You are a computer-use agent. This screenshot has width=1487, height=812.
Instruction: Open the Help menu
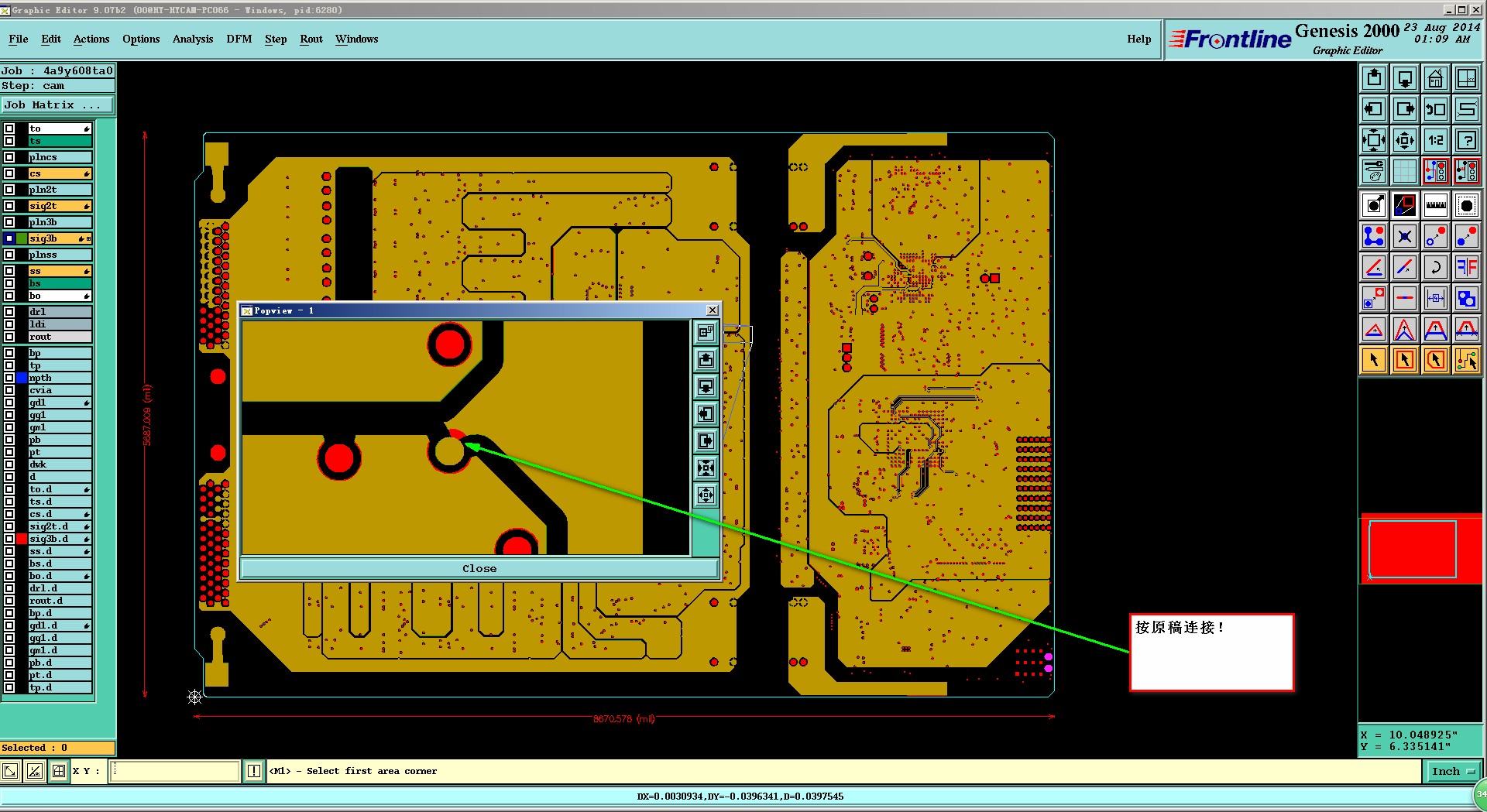pyautogui.click(x=1139, y=39)
